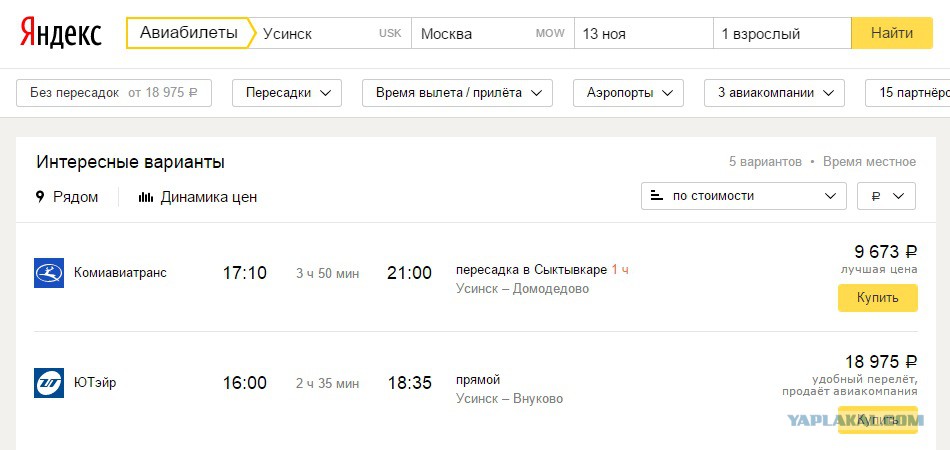
Task: Select the Авиабилеты service tab
Action: (189, 33)
